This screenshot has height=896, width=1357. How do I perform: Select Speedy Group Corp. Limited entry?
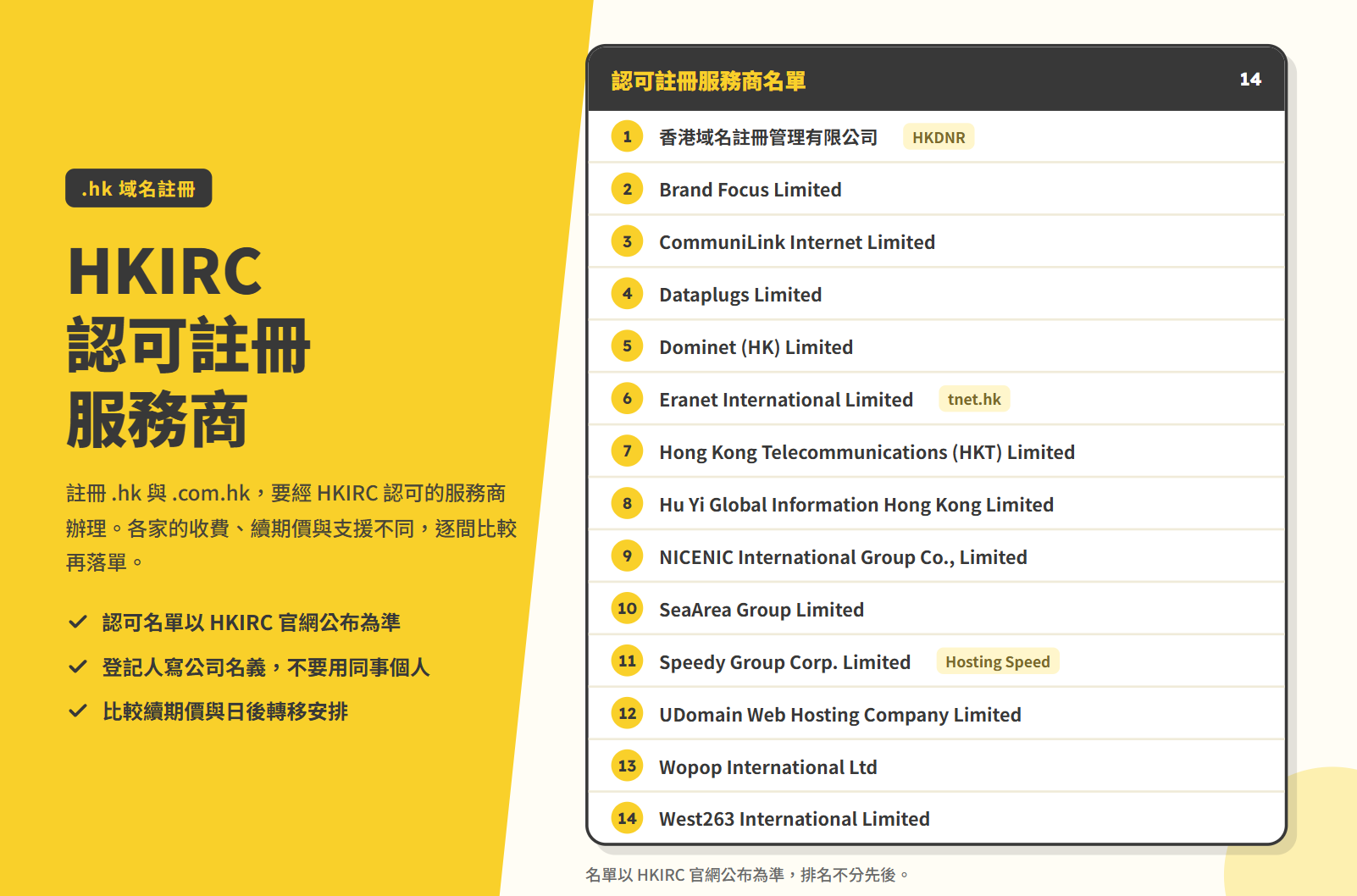[936, 661]
